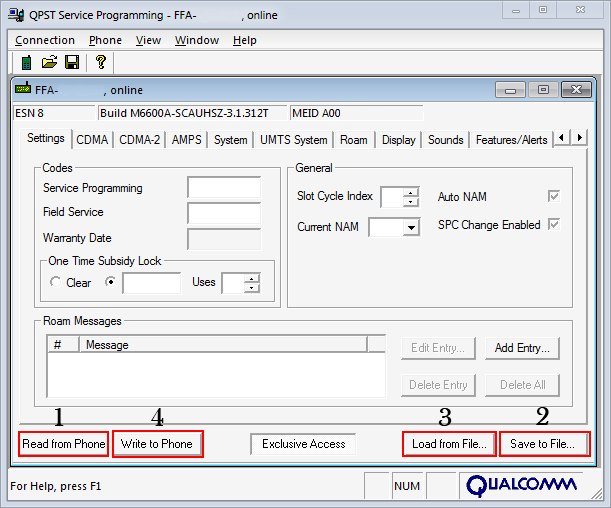This screenshot has height=508, width=611.
Task: Click the Service Programming code field
Action: pyautogui.click(x=224, y=188)
